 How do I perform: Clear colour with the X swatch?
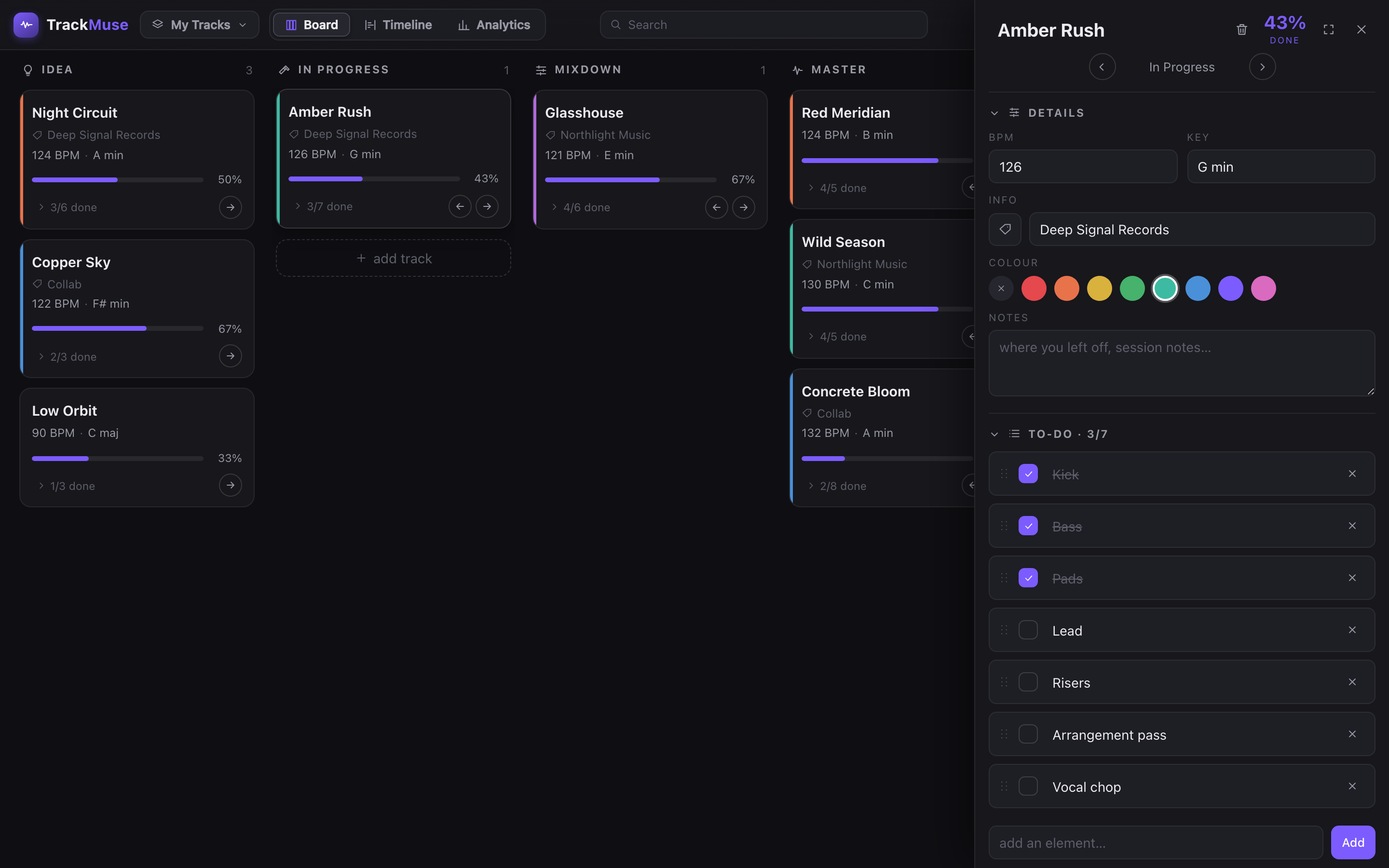click(1001, 288)
